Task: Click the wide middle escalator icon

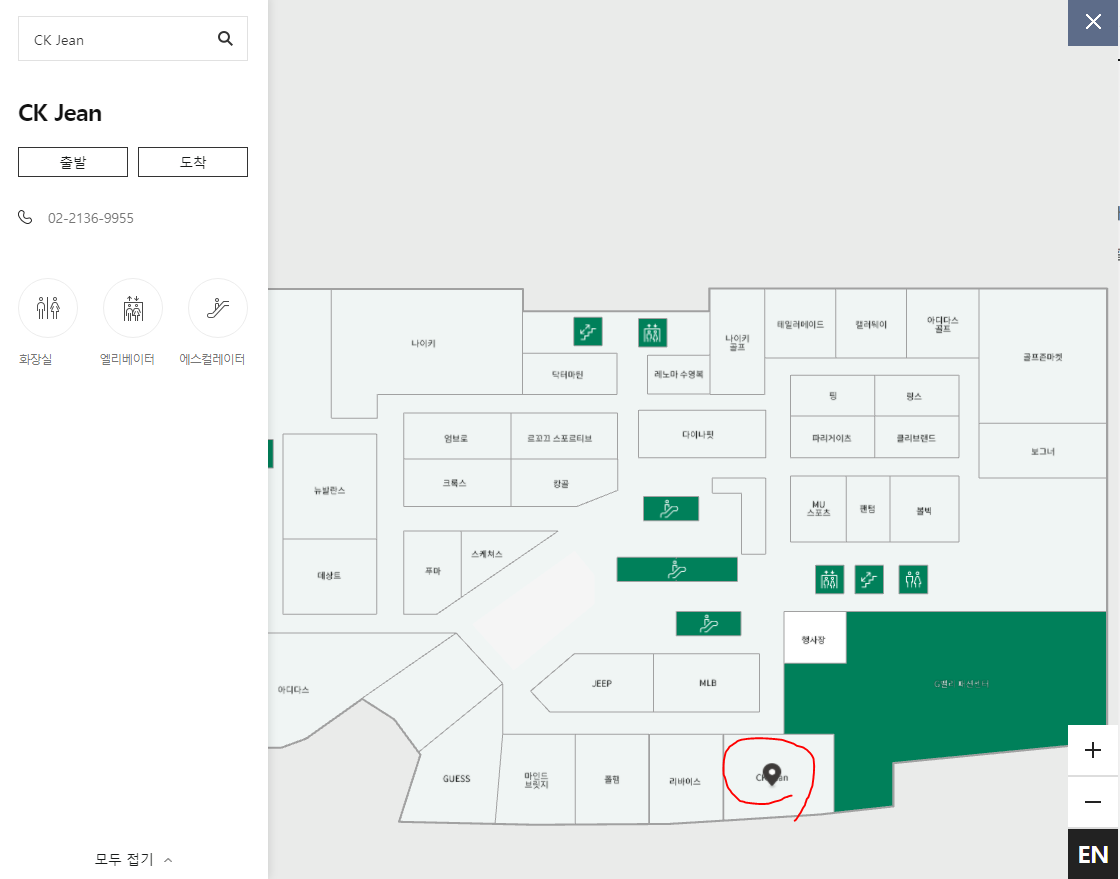Action: coord(677,569)
